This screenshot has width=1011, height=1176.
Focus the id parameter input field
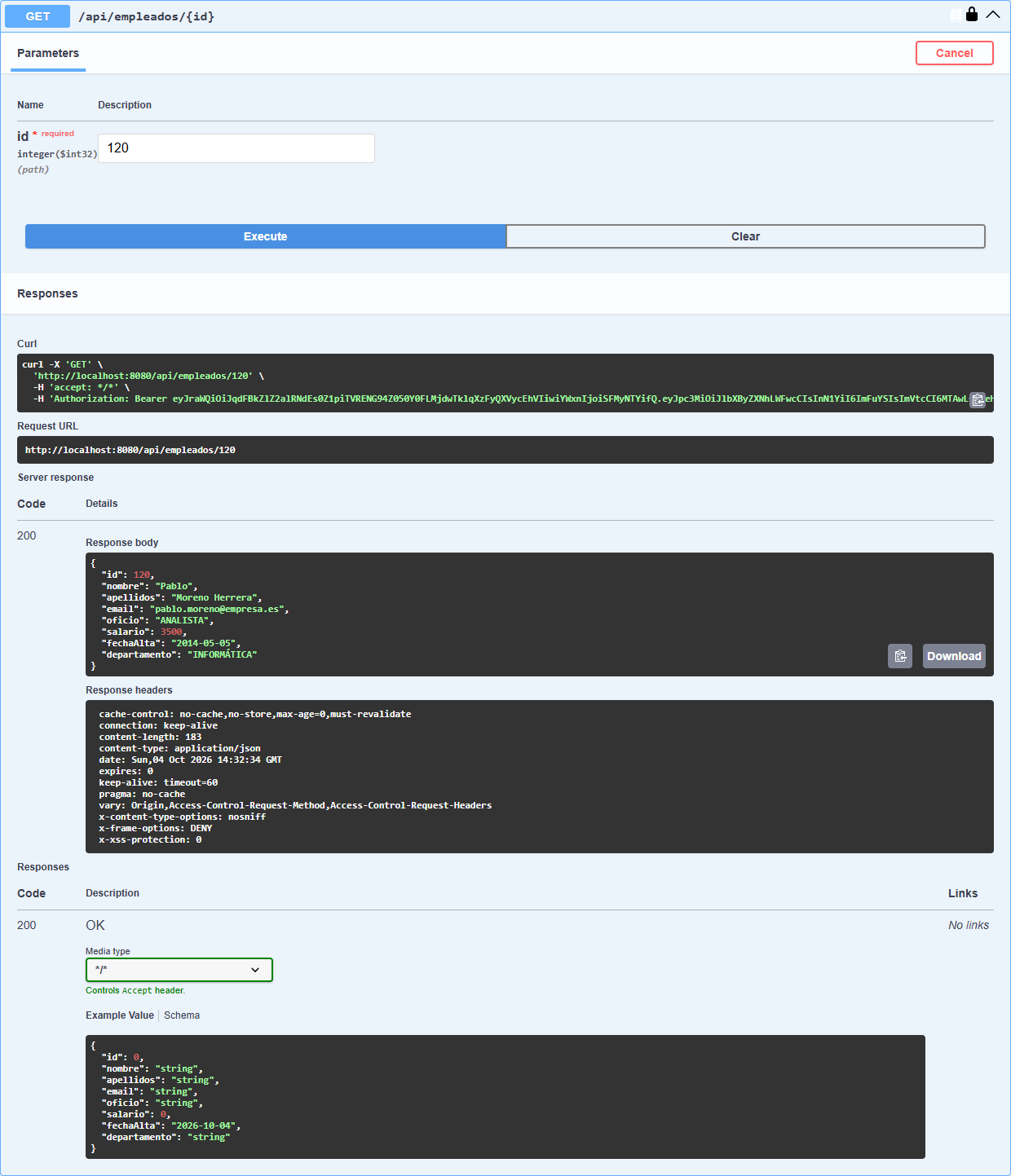[x=236, y=148]
